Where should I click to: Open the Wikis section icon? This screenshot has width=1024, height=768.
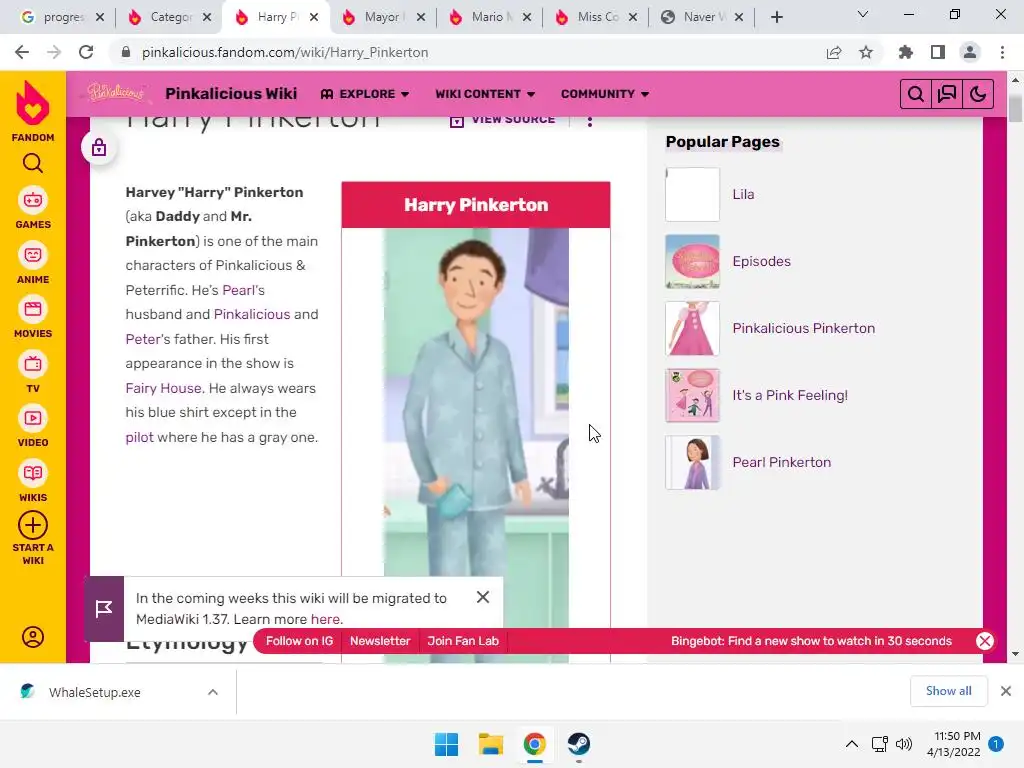(x=33, y=473)
